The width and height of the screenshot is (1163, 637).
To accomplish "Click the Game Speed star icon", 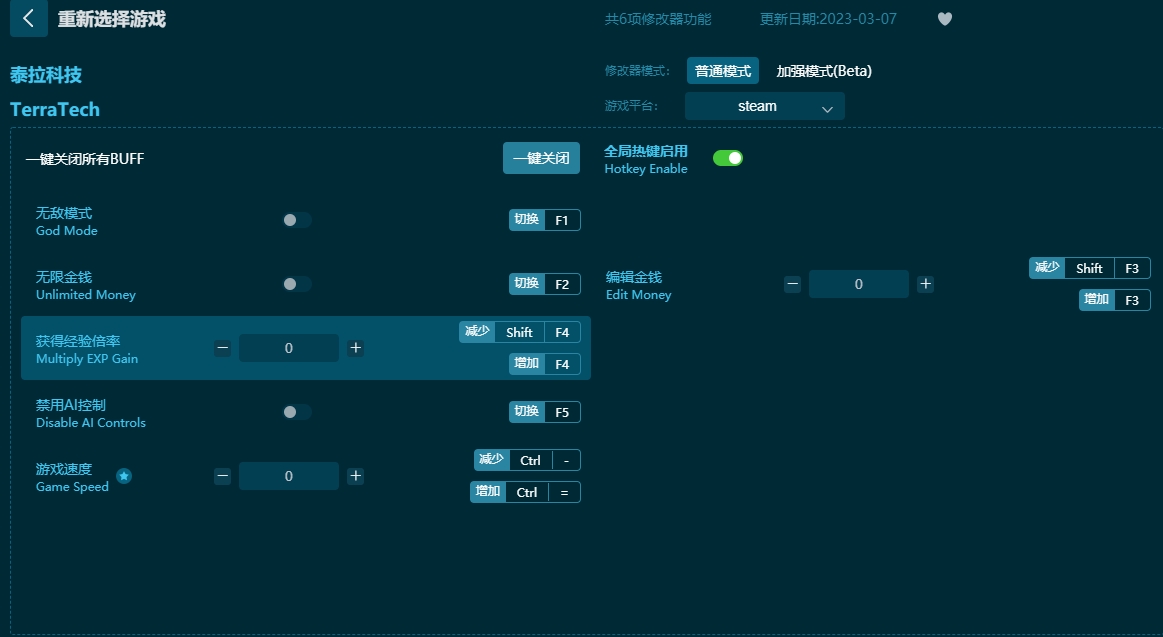I will pyautogui.click(x=124, y=476).
